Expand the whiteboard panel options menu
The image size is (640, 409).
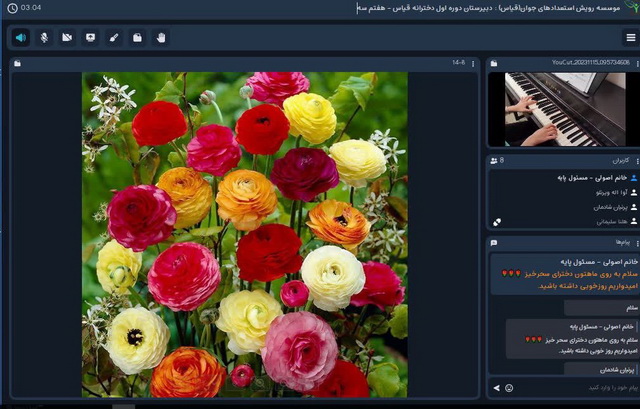click(x=473, y=63)
